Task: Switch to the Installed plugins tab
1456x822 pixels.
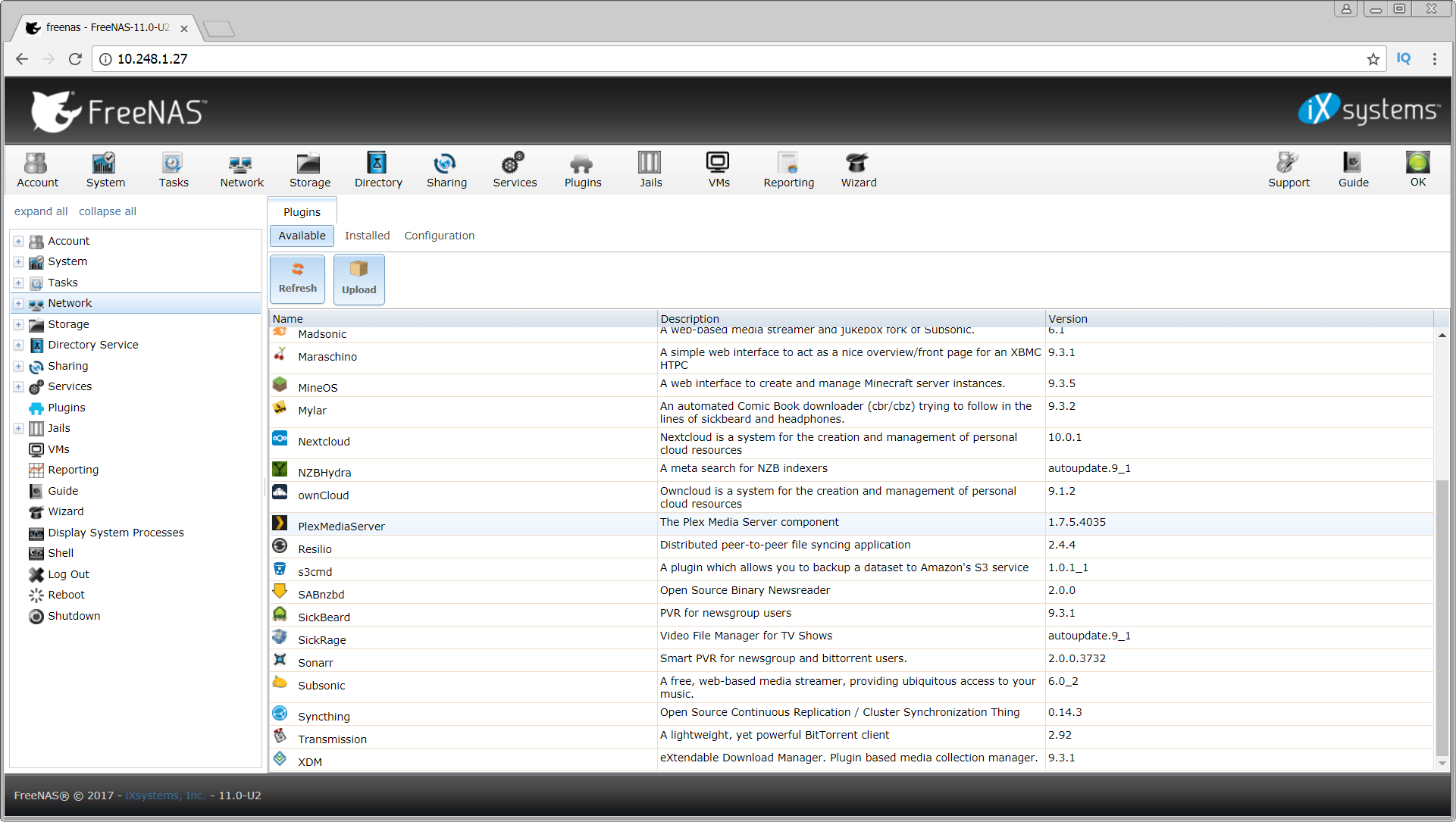Action: click(367, 236)
